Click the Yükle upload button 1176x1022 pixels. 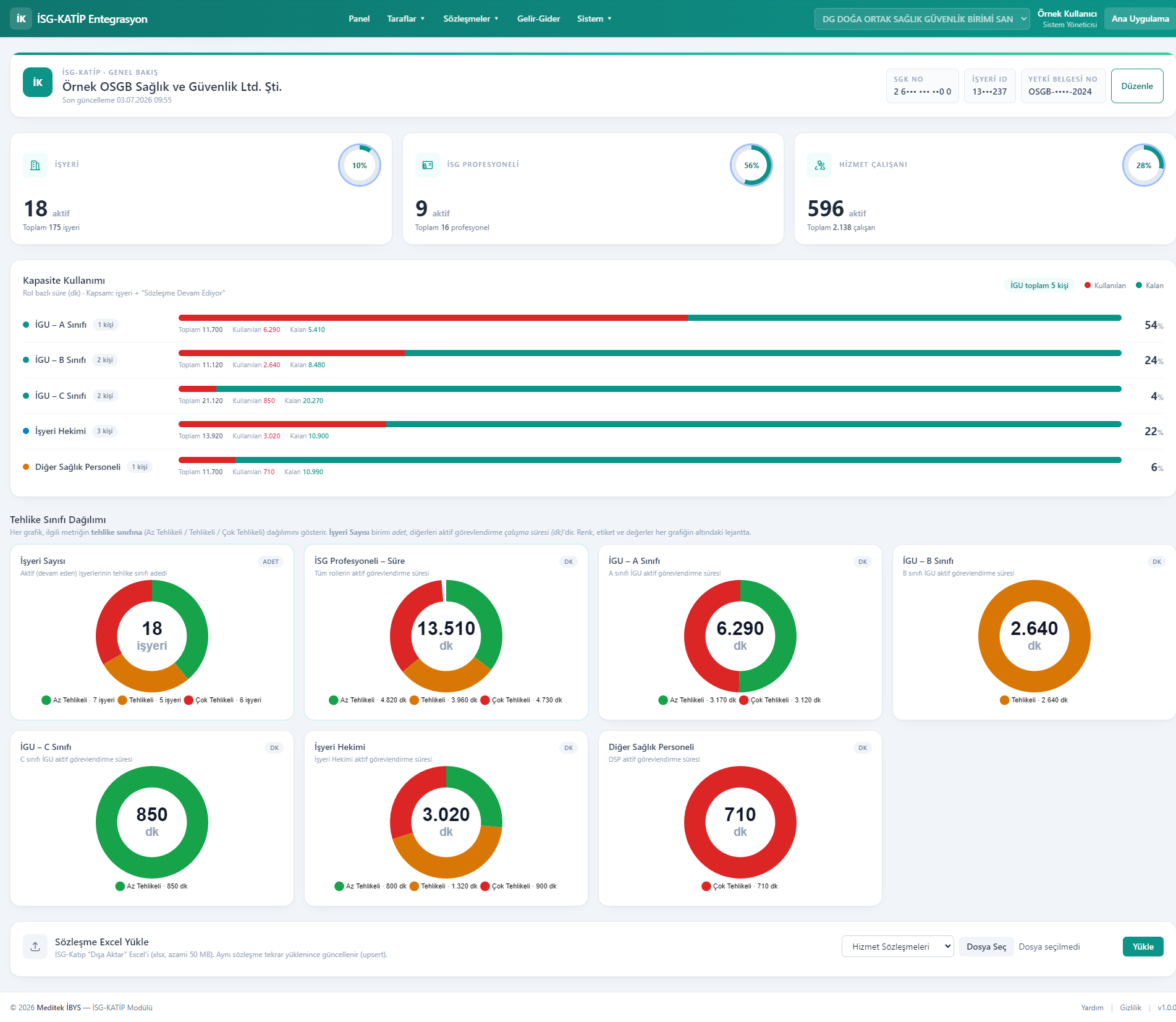coord(1143,947)
